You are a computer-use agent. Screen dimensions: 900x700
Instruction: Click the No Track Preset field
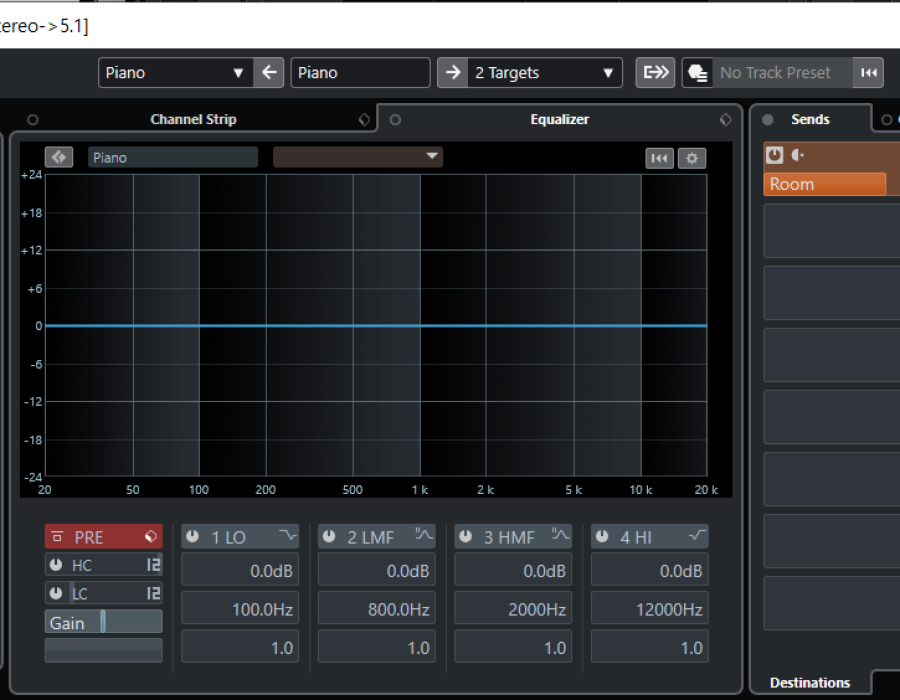coord(783,73)
